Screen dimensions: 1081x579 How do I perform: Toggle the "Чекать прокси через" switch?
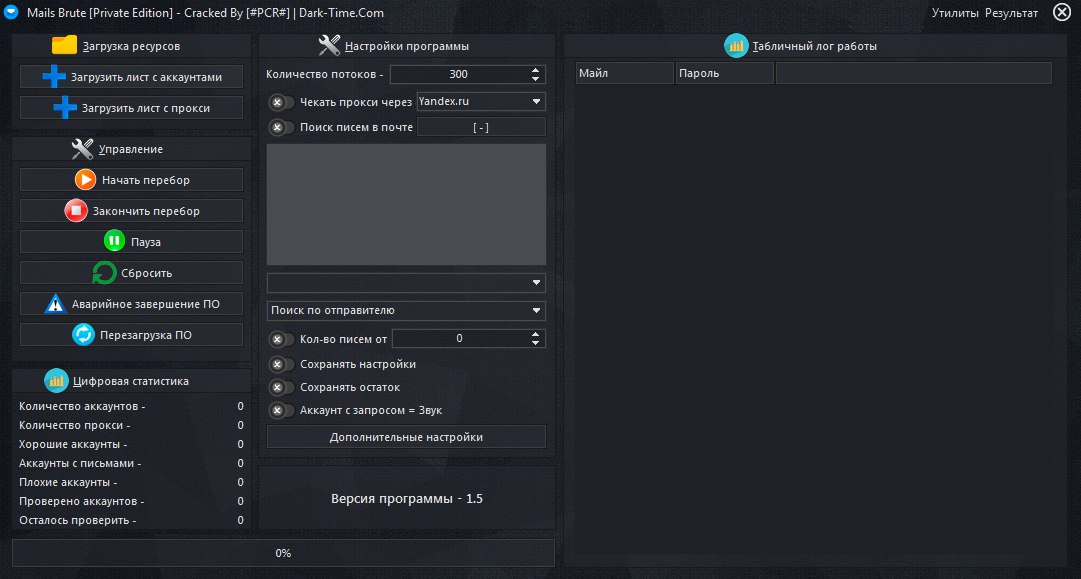[x=281, y=102]
